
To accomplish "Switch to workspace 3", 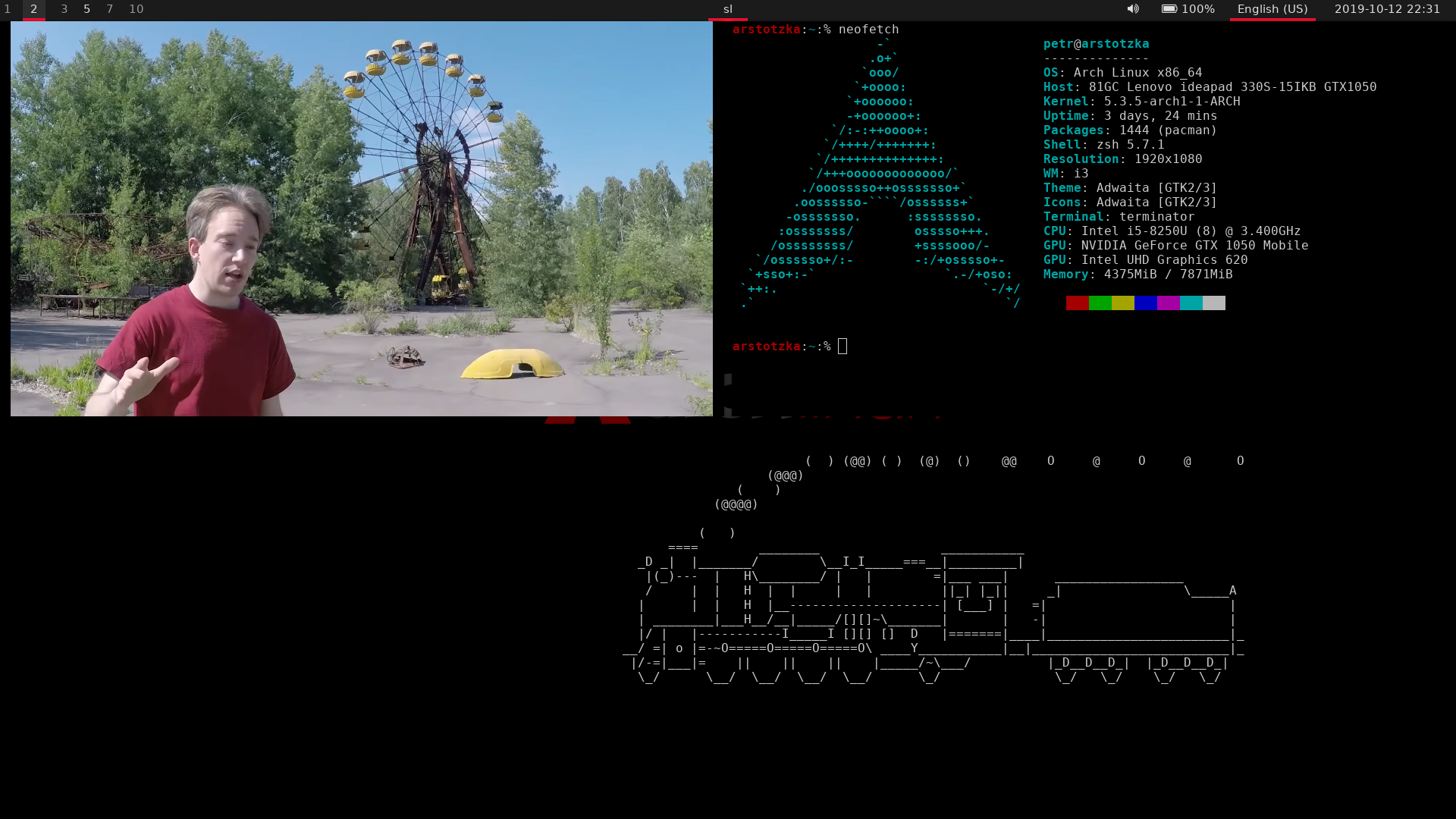I will tap(64, 9).
